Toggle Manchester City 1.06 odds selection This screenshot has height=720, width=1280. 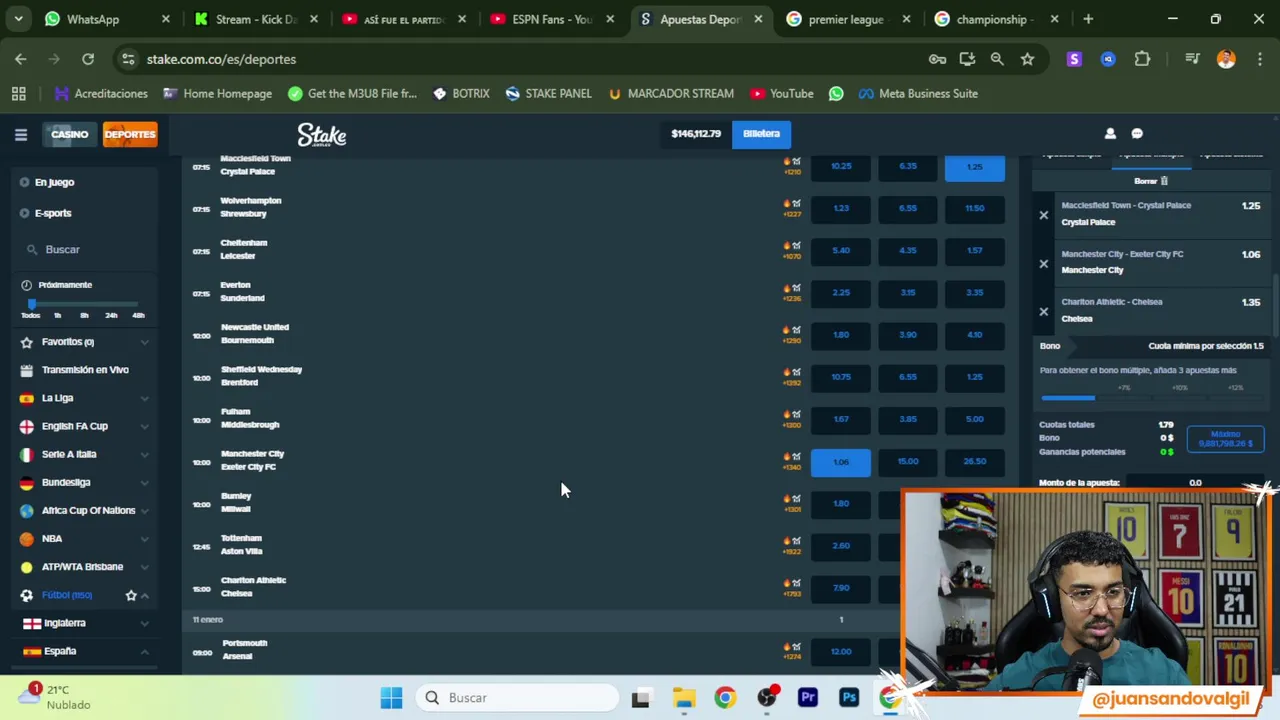841,462
